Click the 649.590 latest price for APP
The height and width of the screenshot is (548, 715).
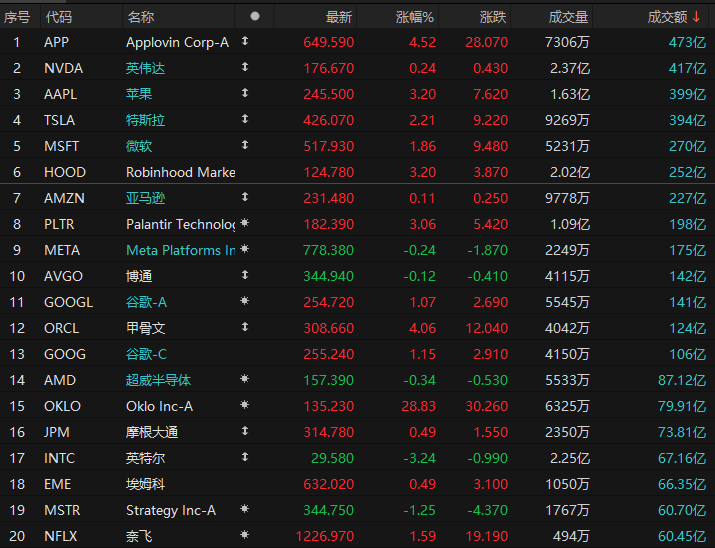pyautogui.click(x=329, y=42)
